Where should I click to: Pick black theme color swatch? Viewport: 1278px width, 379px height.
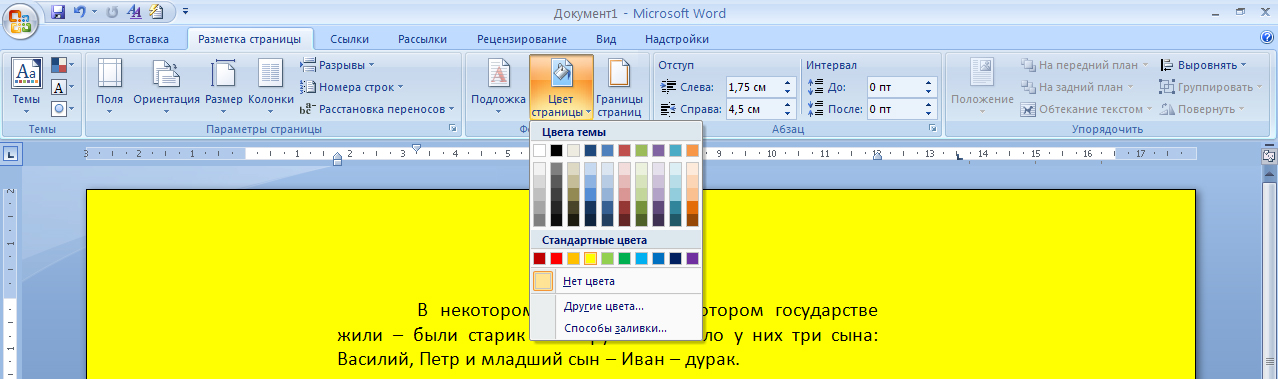(556, 150)
